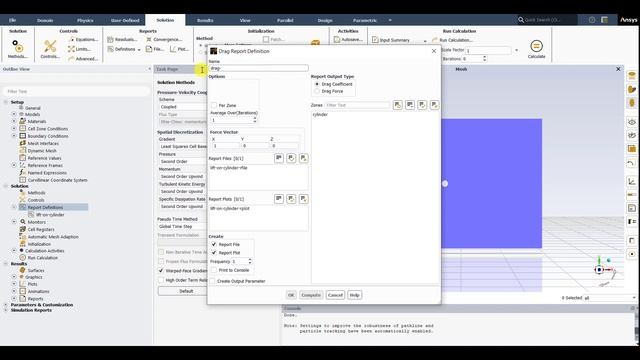The height and width of the screenshot is (360, 640).
Task: Select Materials in the outline tree
Action: point(36,121)
